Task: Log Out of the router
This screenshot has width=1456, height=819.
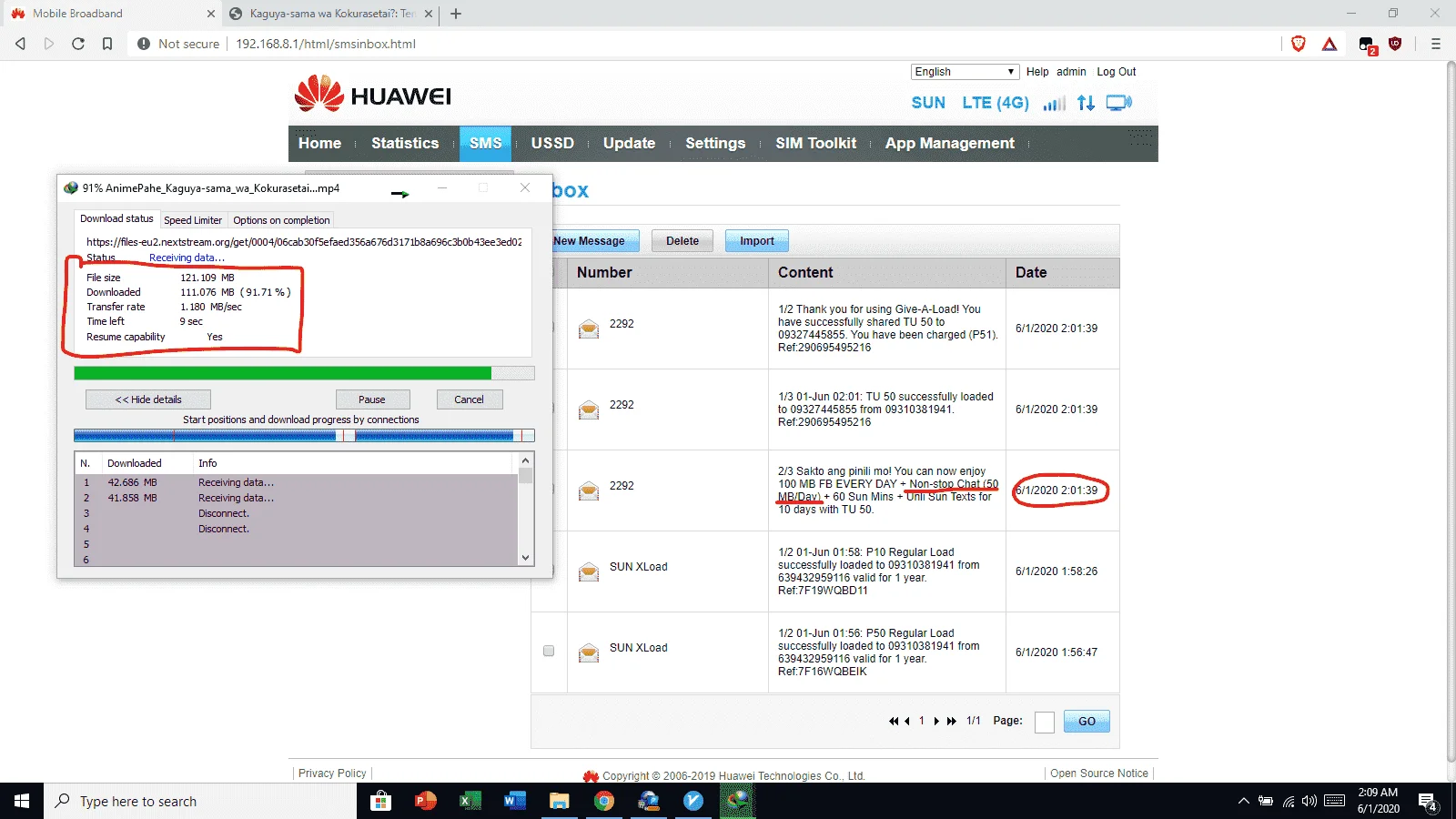Action: pyautogui.click(x=1116, y=72)
